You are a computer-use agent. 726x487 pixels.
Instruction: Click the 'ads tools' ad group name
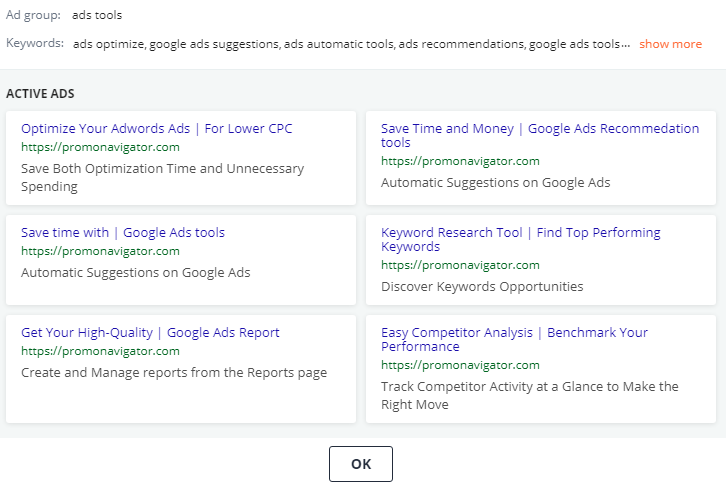coord(97,15)
